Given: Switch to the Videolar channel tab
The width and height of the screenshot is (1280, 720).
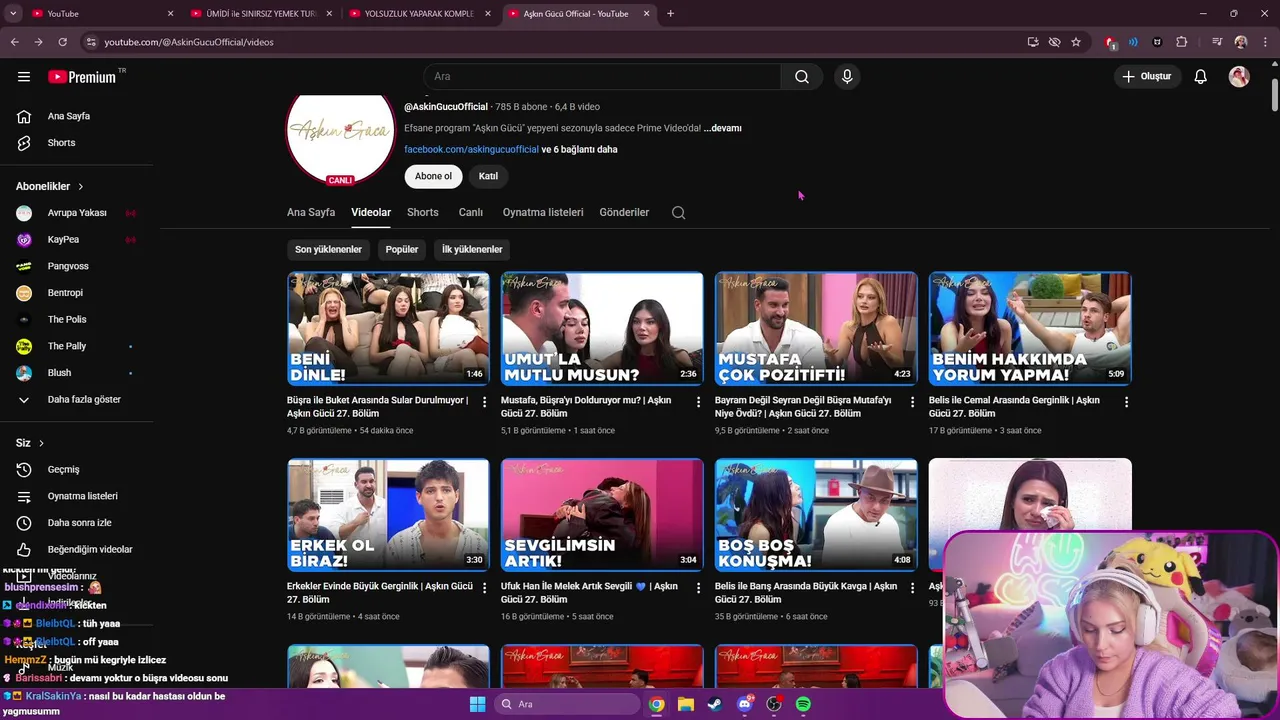Looking at the screenshot, I should click(371, 212).
